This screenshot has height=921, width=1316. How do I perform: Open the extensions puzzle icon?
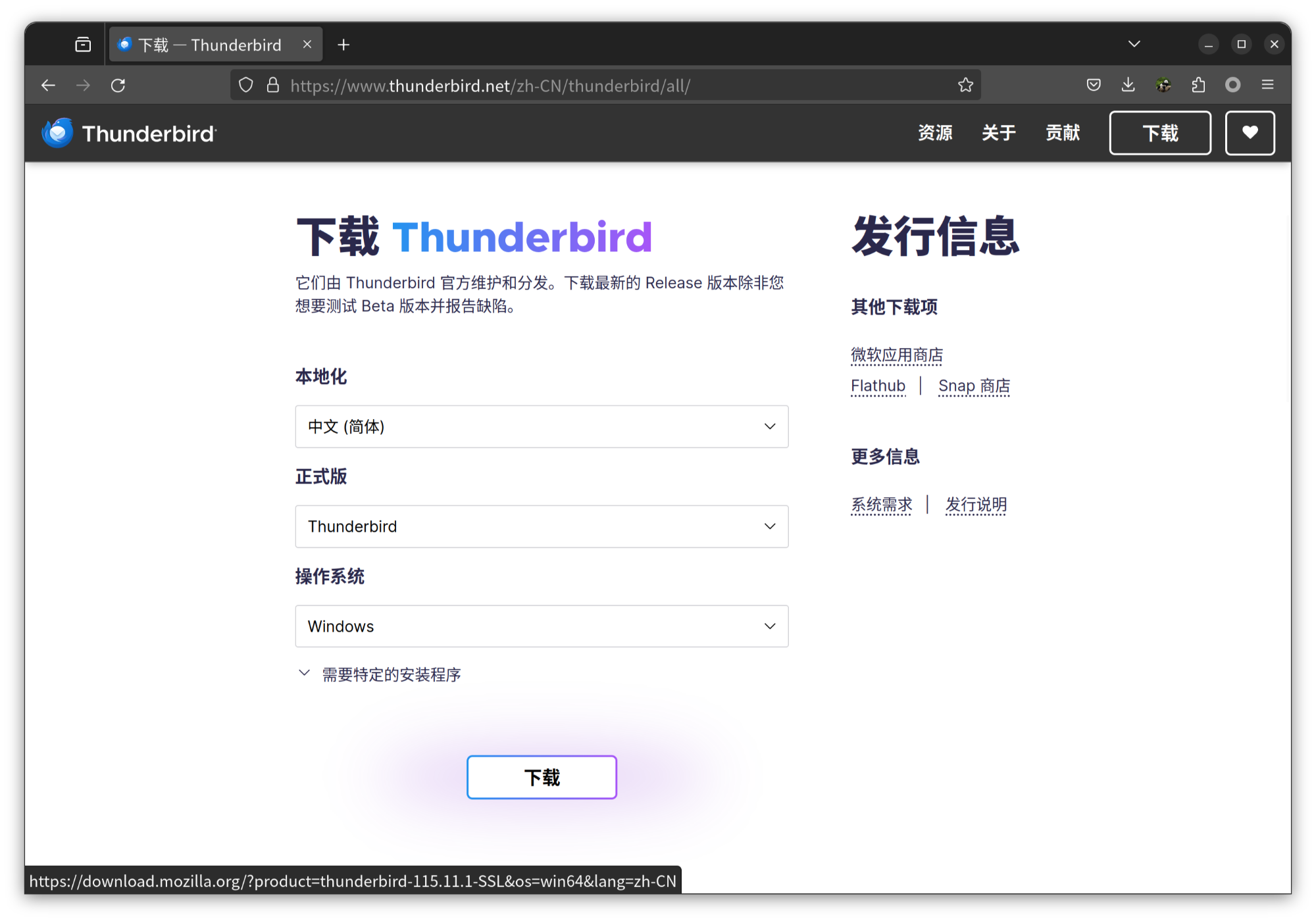(x=1198, y=85)
